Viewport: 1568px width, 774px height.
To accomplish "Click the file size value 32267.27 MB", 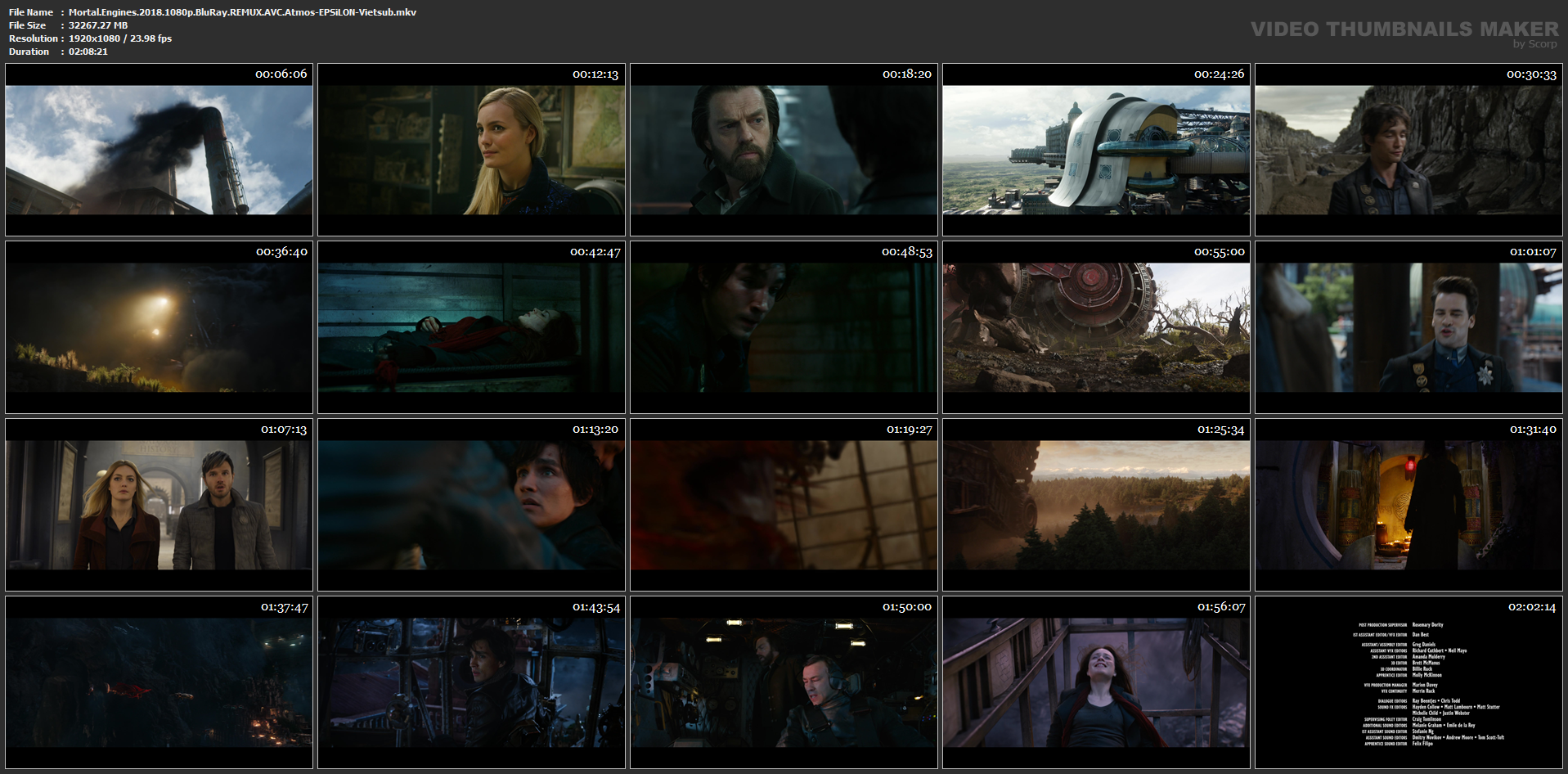I will (98, 25).
